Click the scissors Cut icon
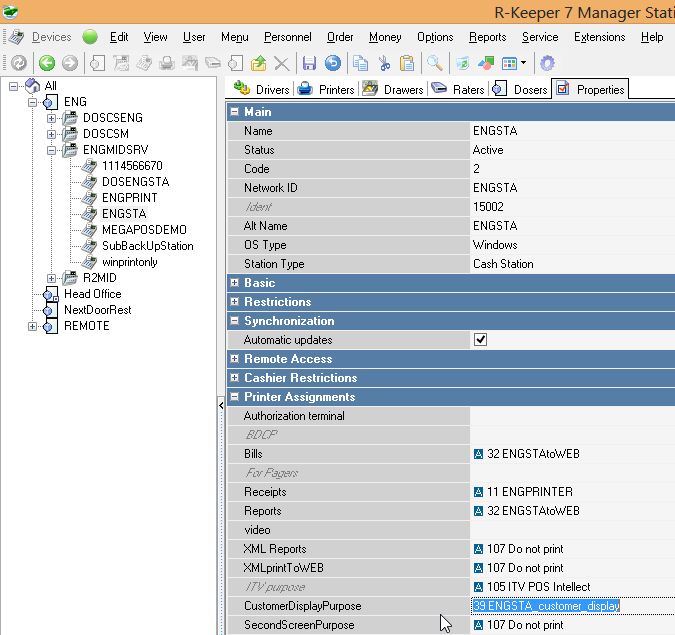675x635 pixels. (x=384, y=63)
